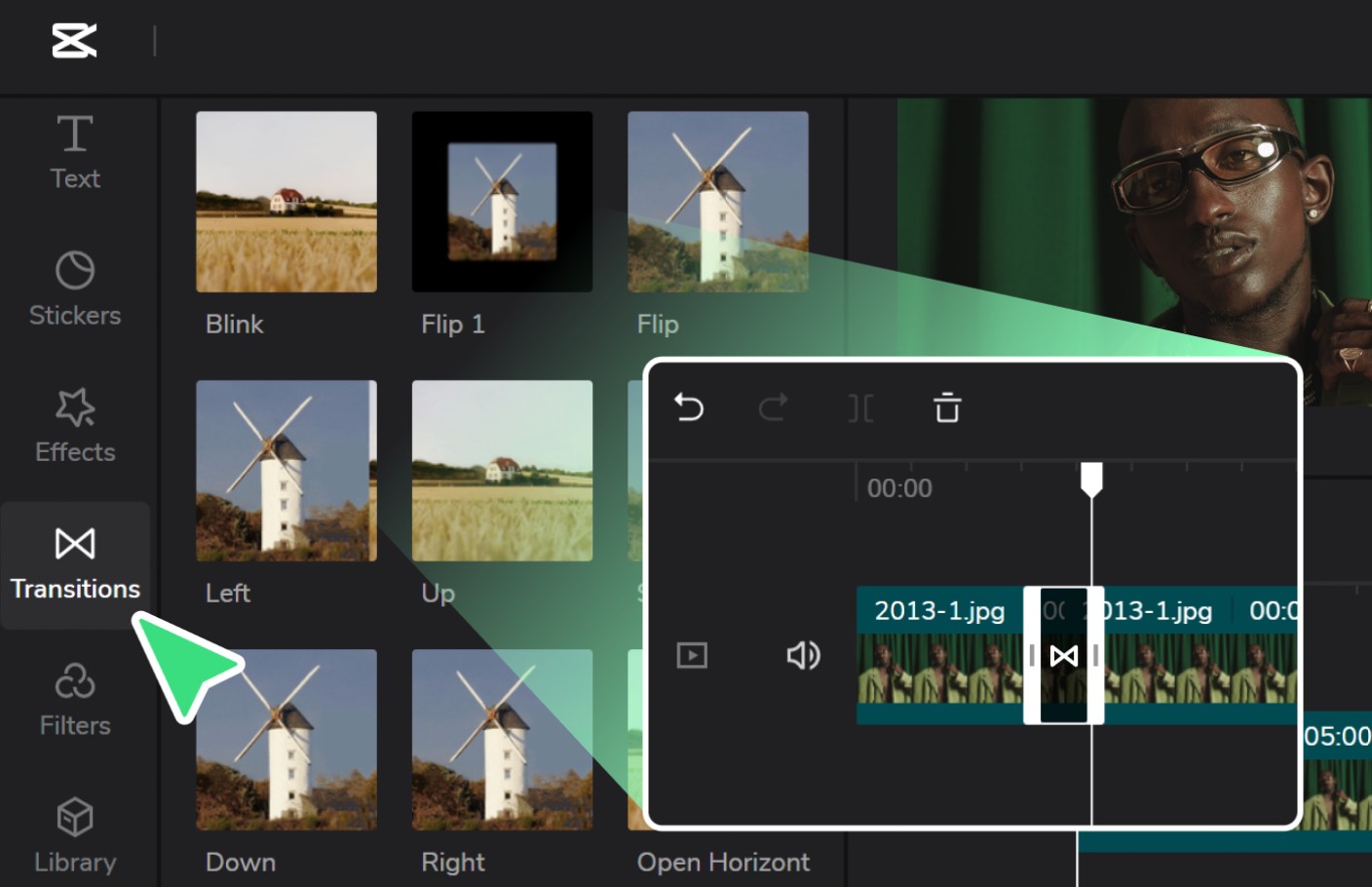Open the Effects panel
Screen dimensions: 1372x887
click(75, 425)
